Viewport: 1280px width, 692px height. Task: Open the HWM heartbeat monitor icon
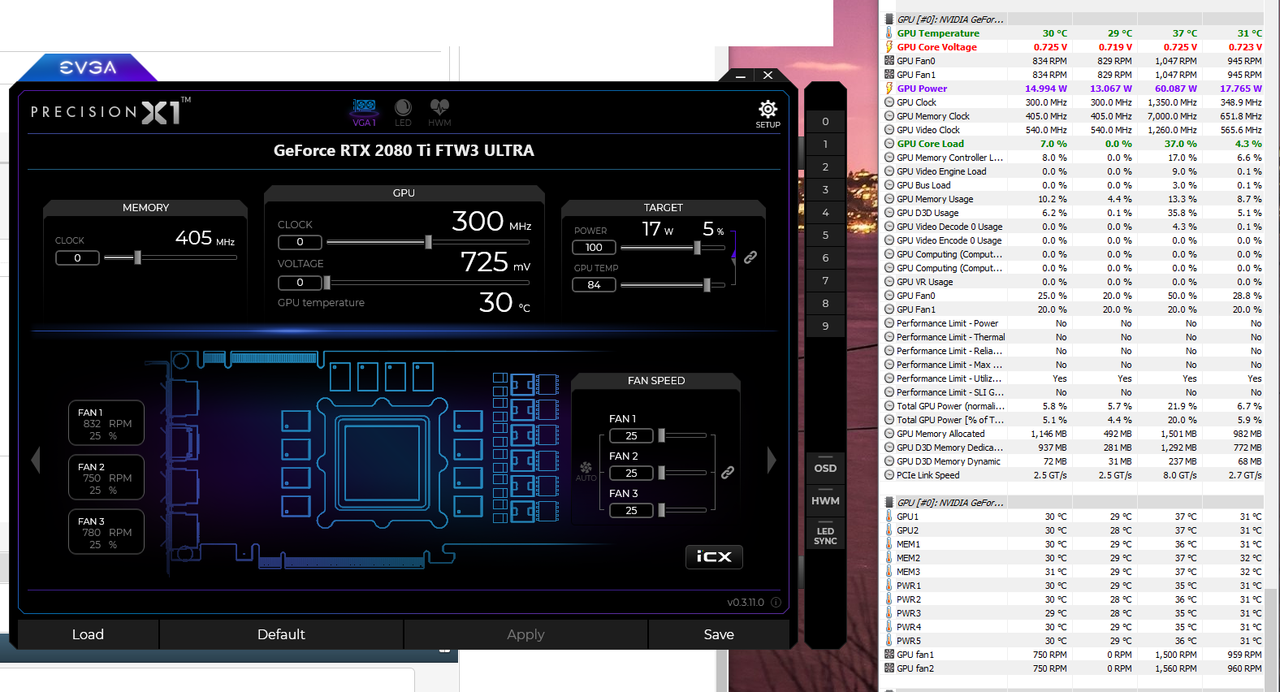[440, 111]
